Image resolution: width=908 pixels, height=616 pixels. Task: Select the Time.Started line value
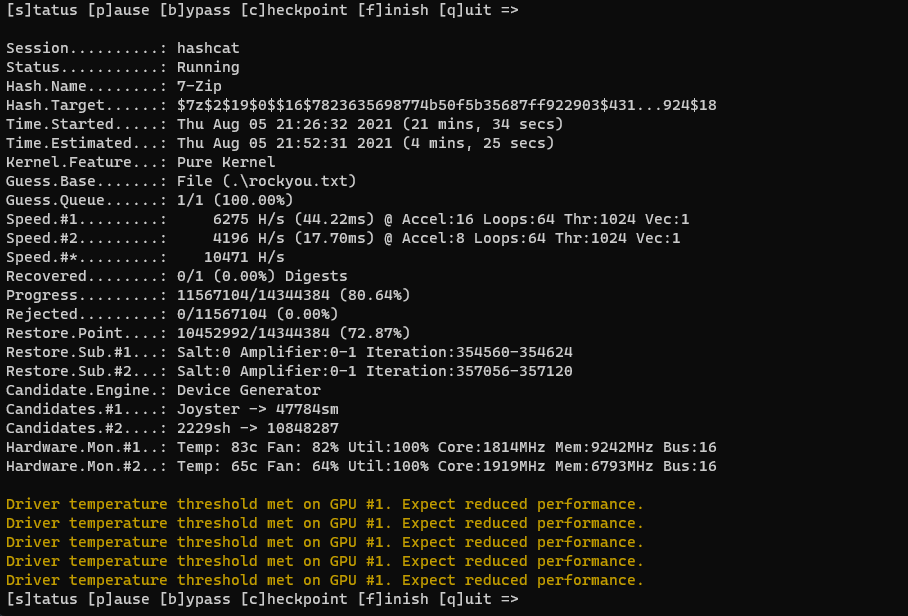pyautogui.click(x=370, y=124)
